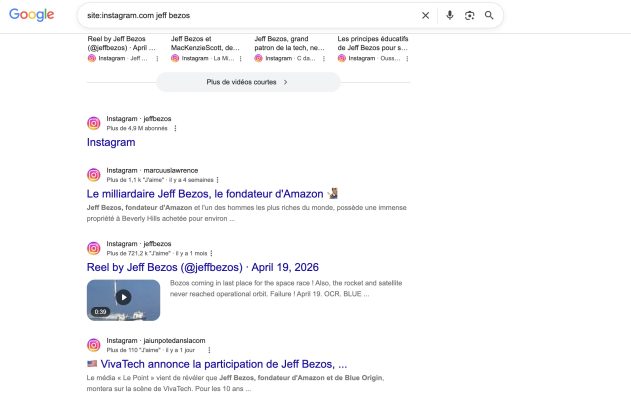
Task: Click the short video title 'Reel by Jeff Bezos (@jeffbezos) · April'
Action: click(121, 43)
